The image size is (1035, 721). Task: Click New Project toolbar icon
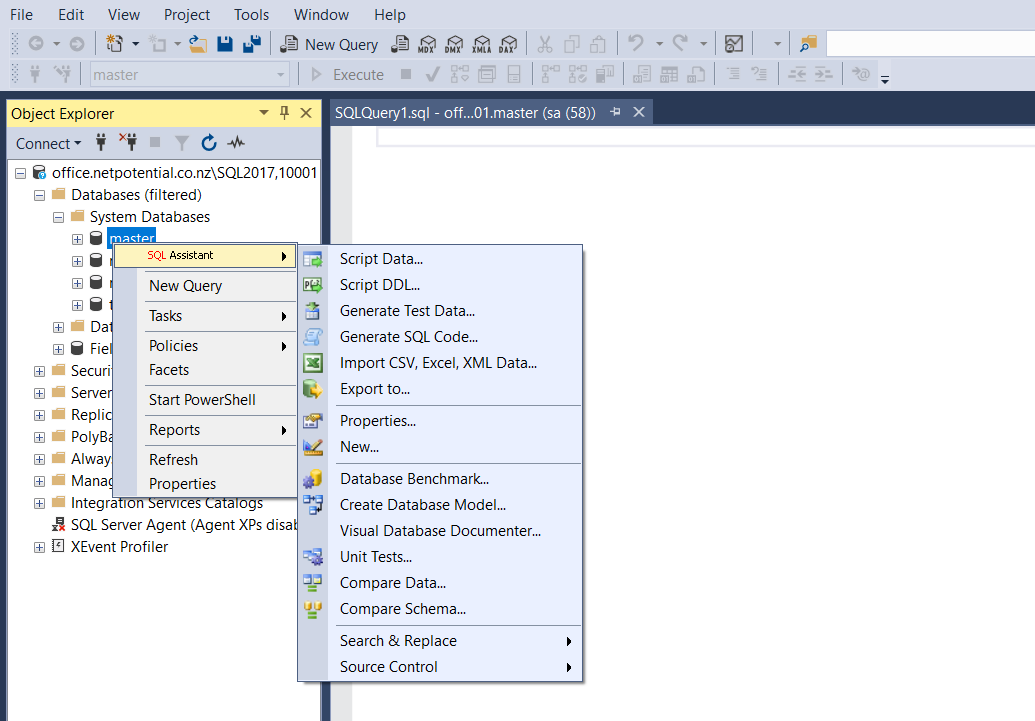[114, 44]
